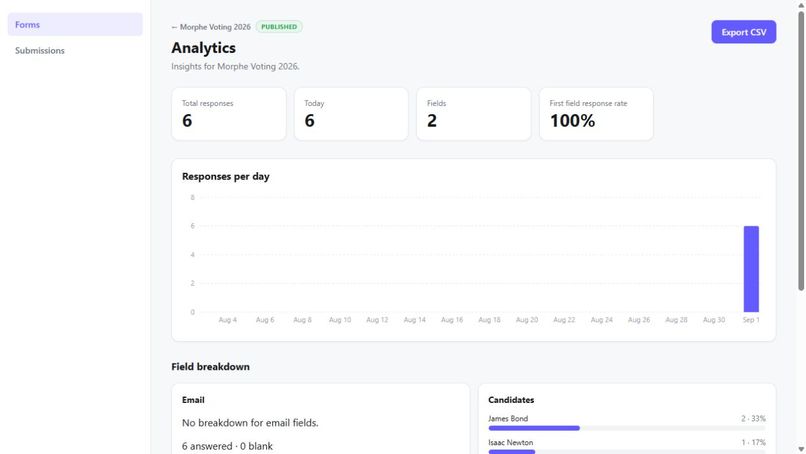Click the '2 · 33%' value
Image resolution: width=806 pixels, height=454 pixels.
click(753, 419)
